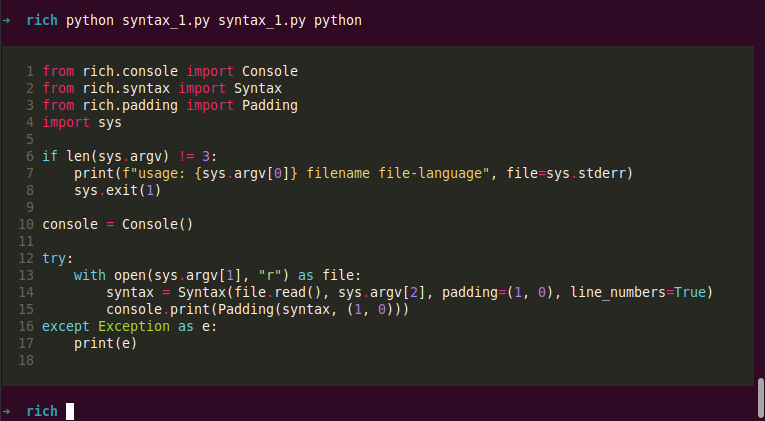The width and height of the screenshot is (765, 421).
Task: Click the cursor block after bottom rich prompt
Action: pos(70,411)
